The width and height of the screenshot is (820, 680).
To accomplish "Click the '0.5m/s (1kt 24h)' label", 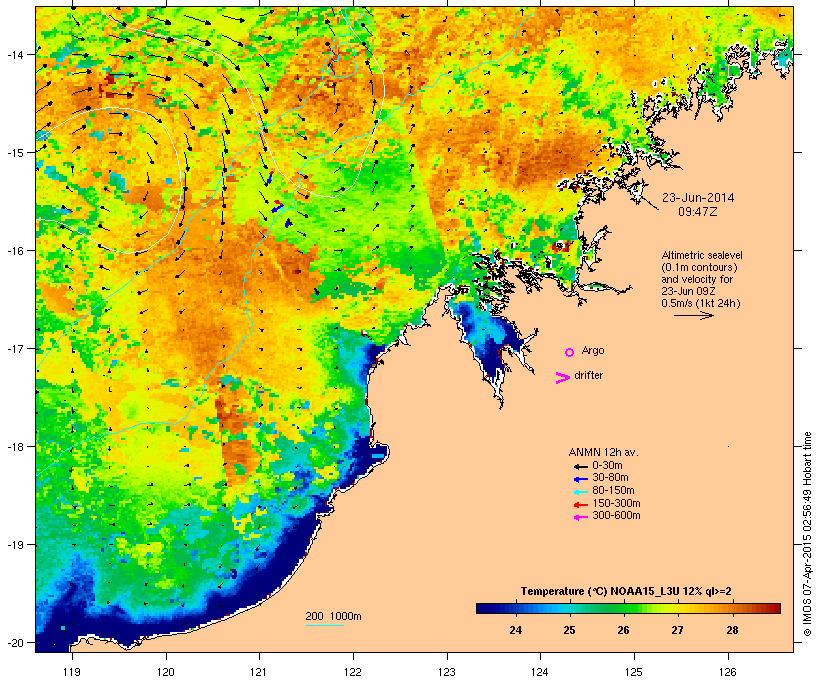I will 701,303.
